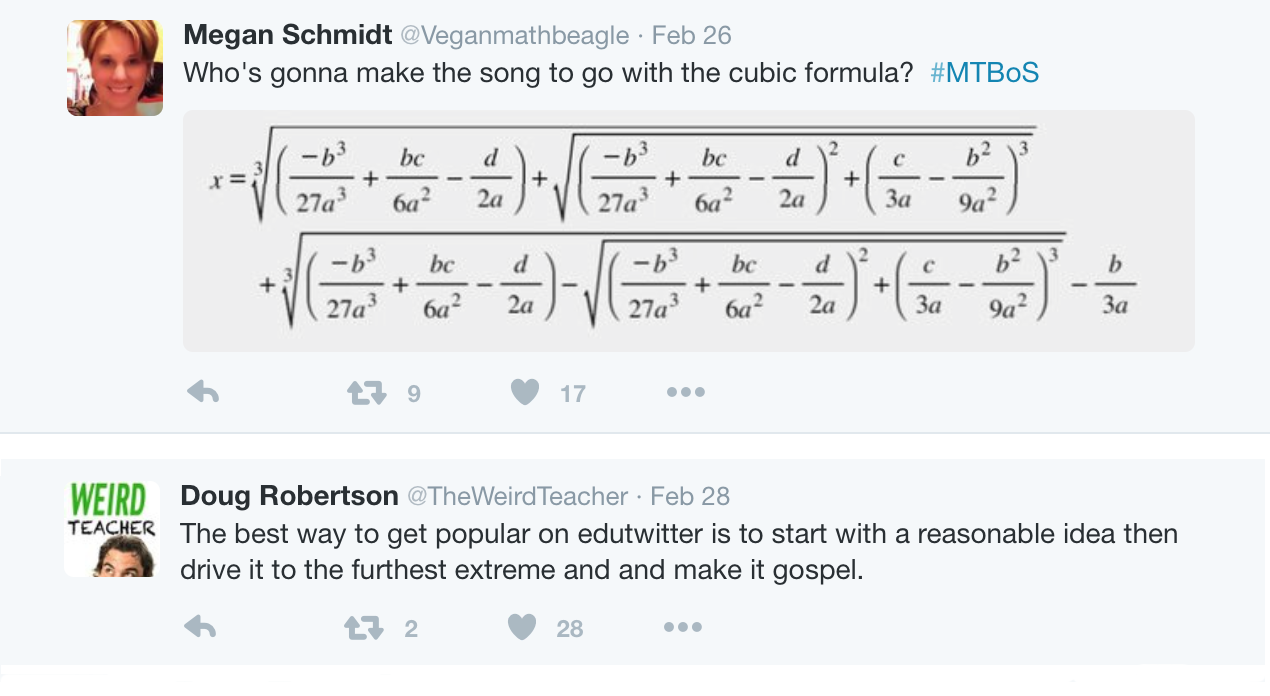Retweet Doug Robertson's edutwitter tweet
Image resolution: width=1270 pixels, height=696 pixels.
coord(362,628)
